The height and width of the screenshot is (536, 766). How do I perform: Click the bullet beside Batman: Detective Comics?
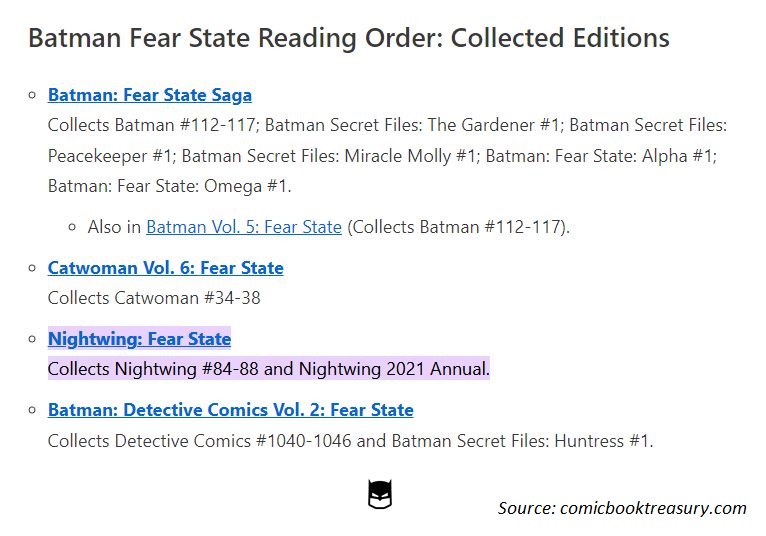33,410
